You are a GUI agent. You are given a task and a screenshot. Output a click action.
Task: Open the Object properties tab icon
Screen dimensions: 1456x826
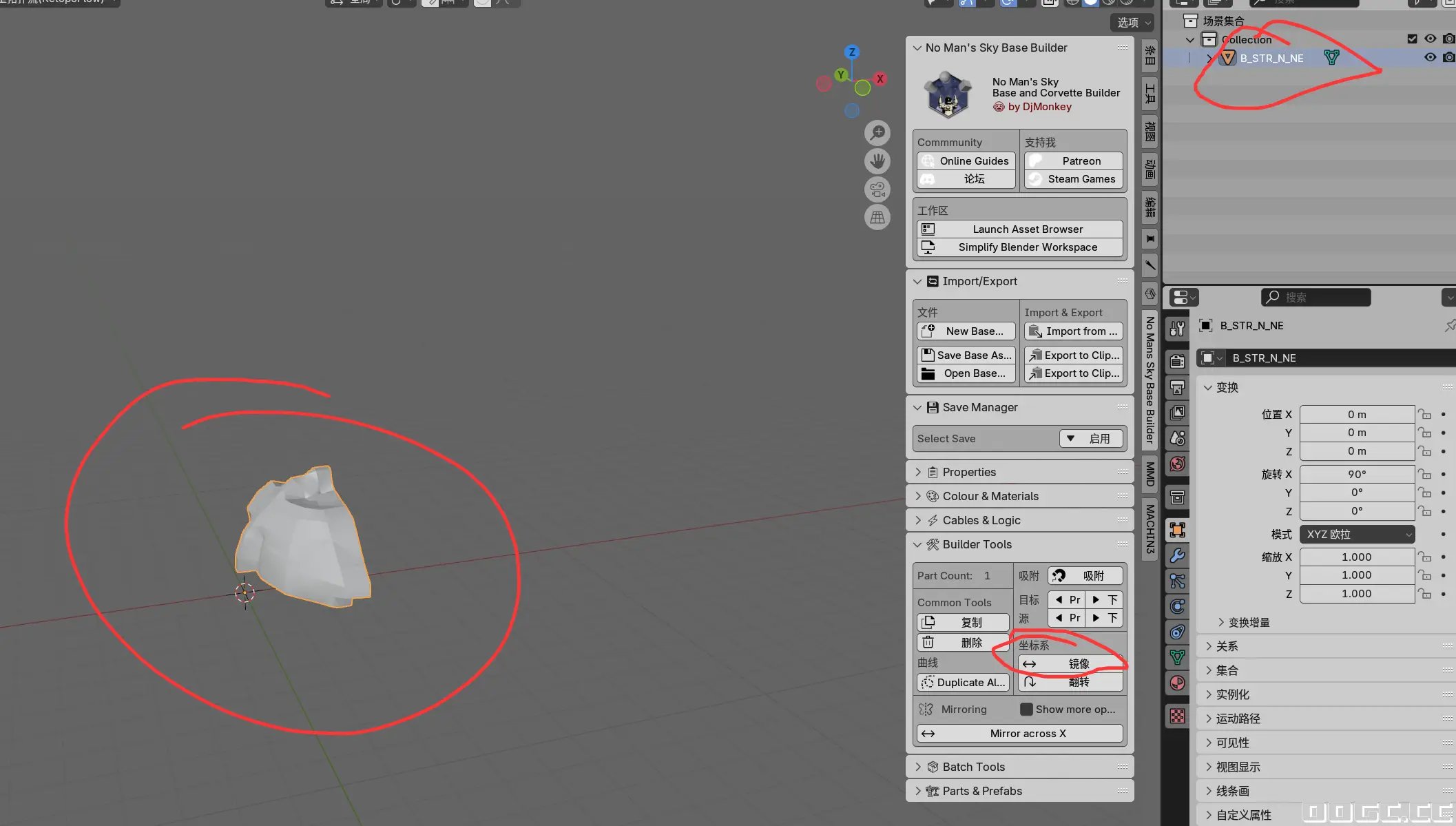pos(1178,530)
